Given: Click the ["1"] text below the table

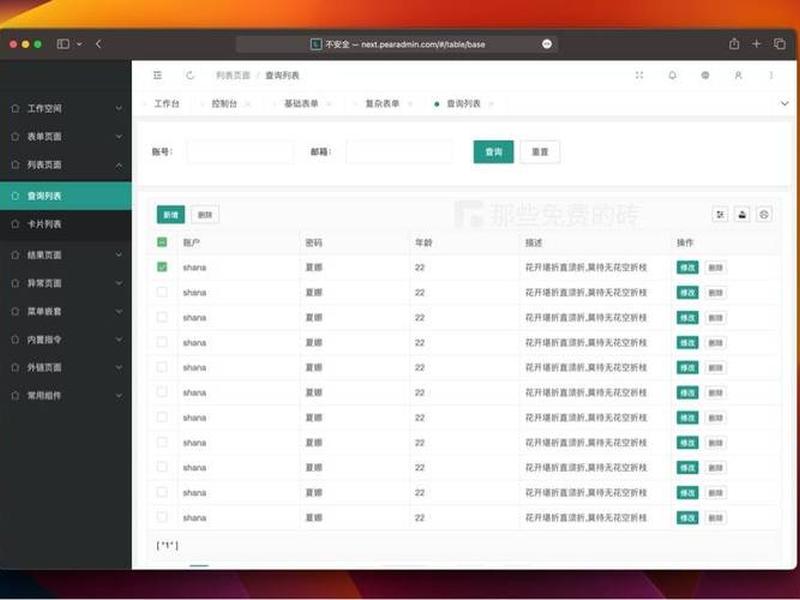Looking at the screenshot, I should [x=167, y=545].
